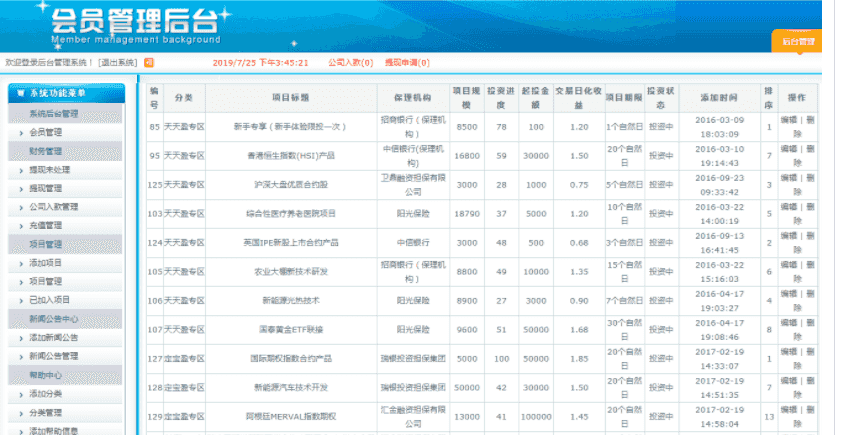Click project title 新能源汽车技术开发
The image size is (842, 435).
[x=291, y=388]
